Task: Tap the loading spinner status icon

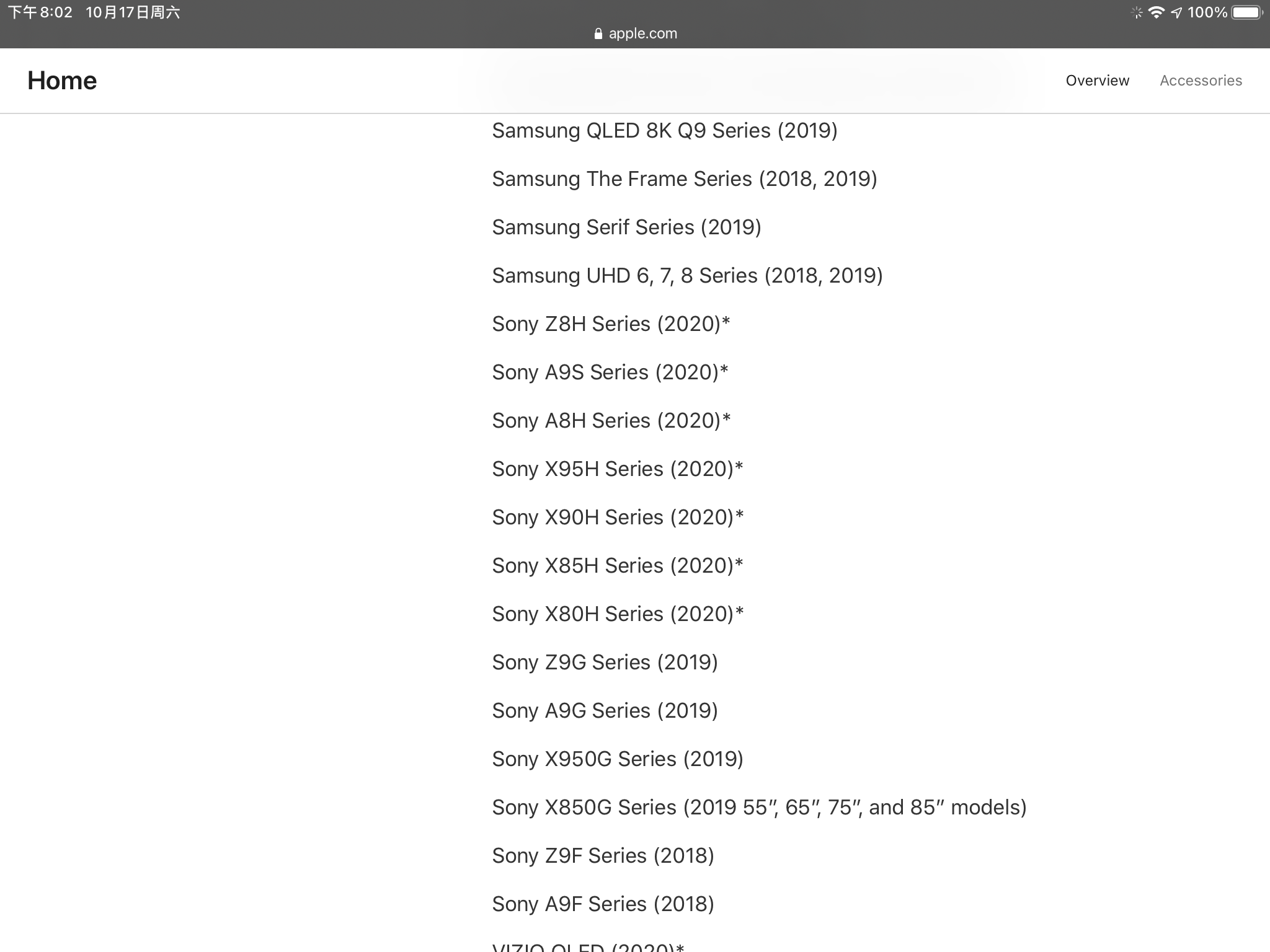Action: click(x=1136, y=12)
